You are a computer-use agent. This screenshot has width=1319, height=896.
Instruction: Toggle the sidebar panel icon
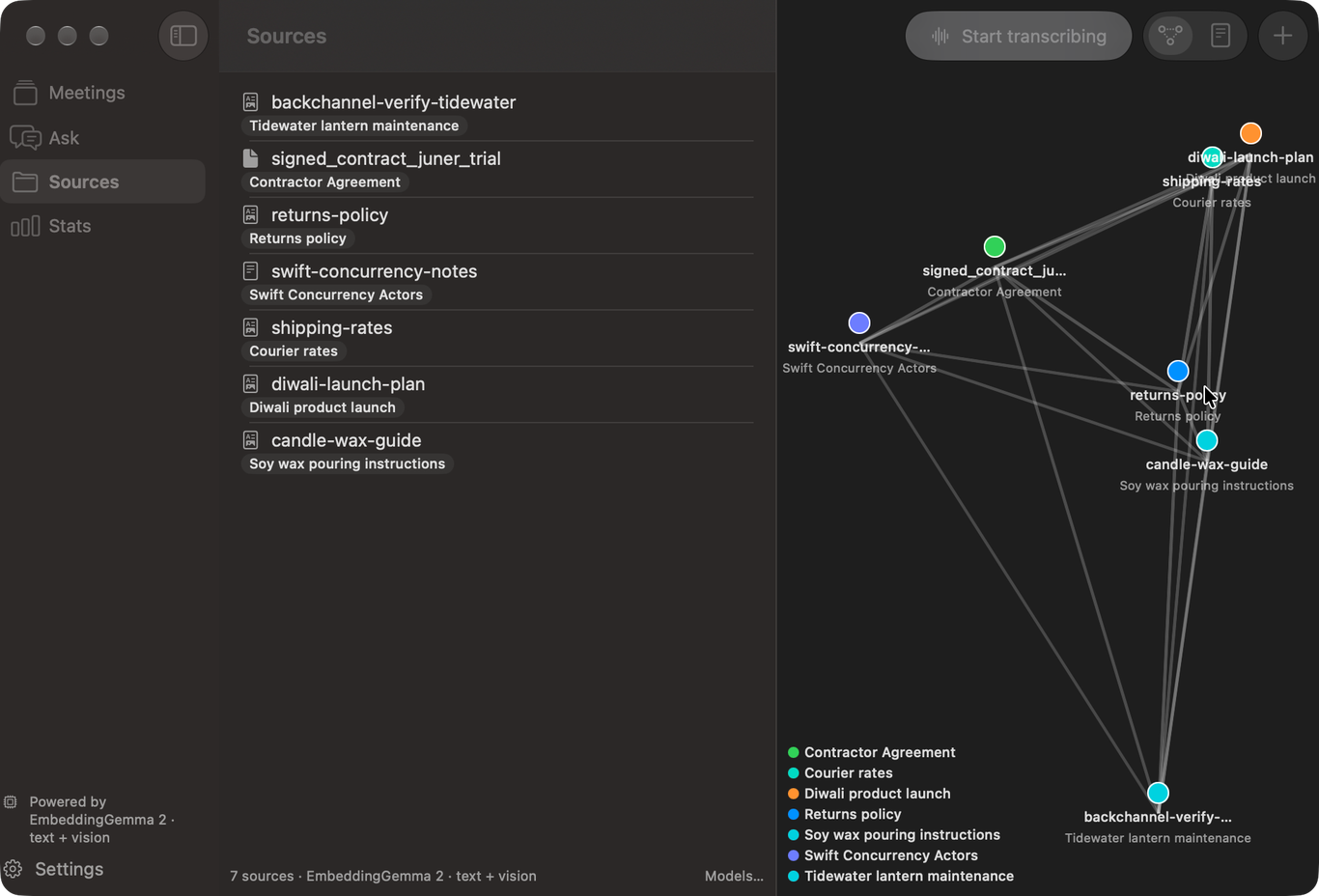(183, 36)
